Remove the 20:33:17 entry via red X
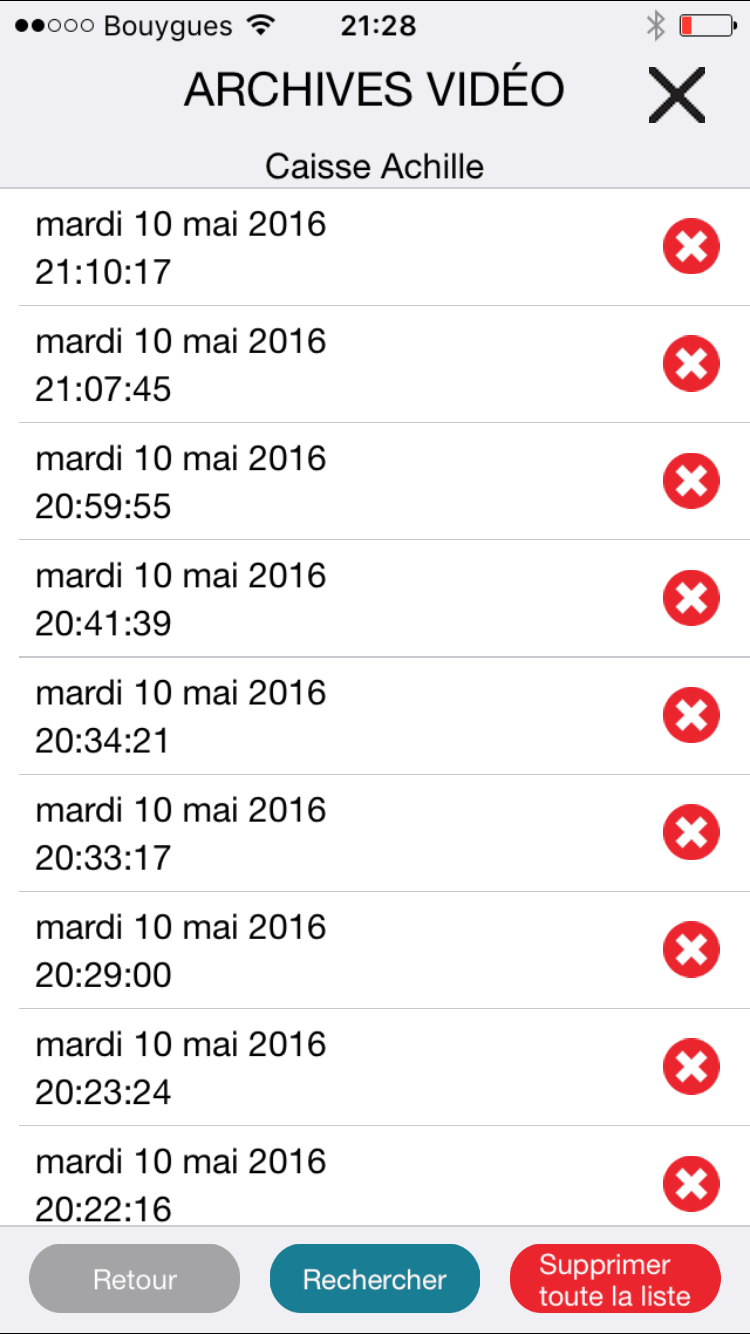The height and width of the screenshot is (1334, 750). click(x=691, y=832)
